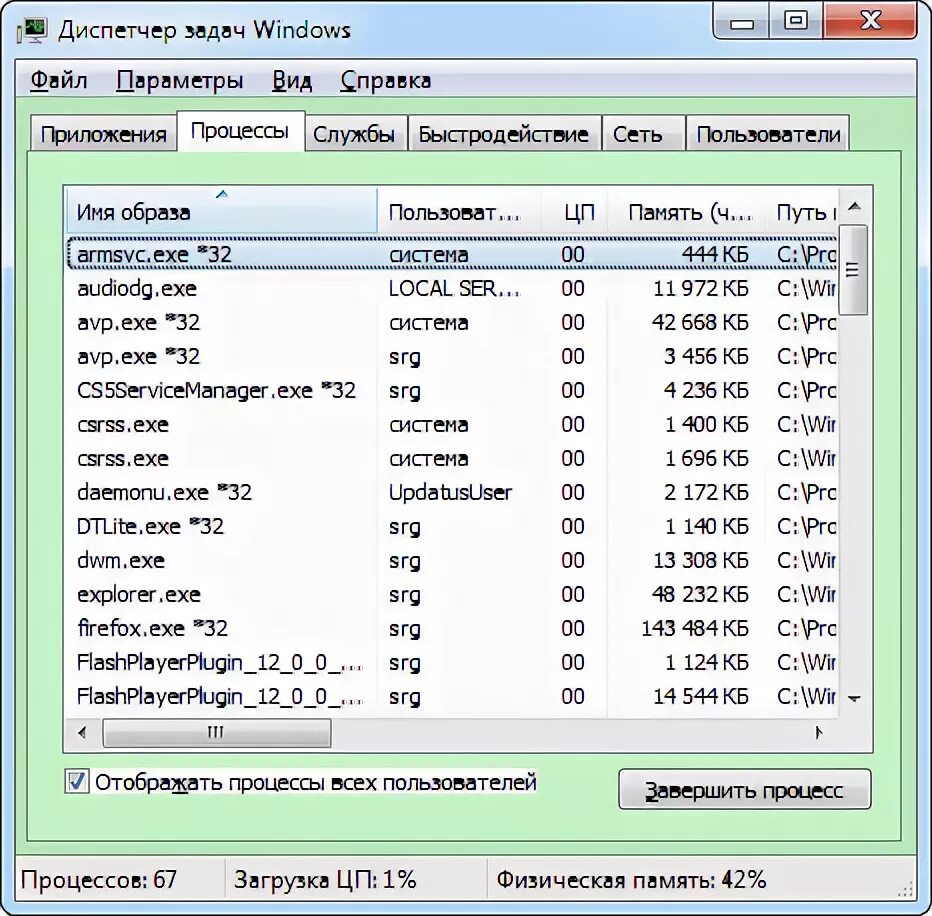
Task: Click the vertical scrollbar down arrow
Action: click(x=855, y=698)
